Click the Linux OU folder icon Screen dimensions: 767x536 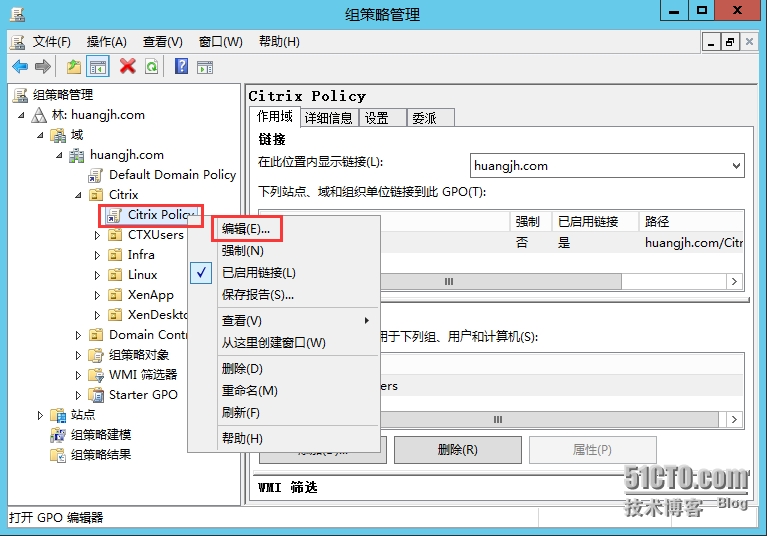pos(115,275)
